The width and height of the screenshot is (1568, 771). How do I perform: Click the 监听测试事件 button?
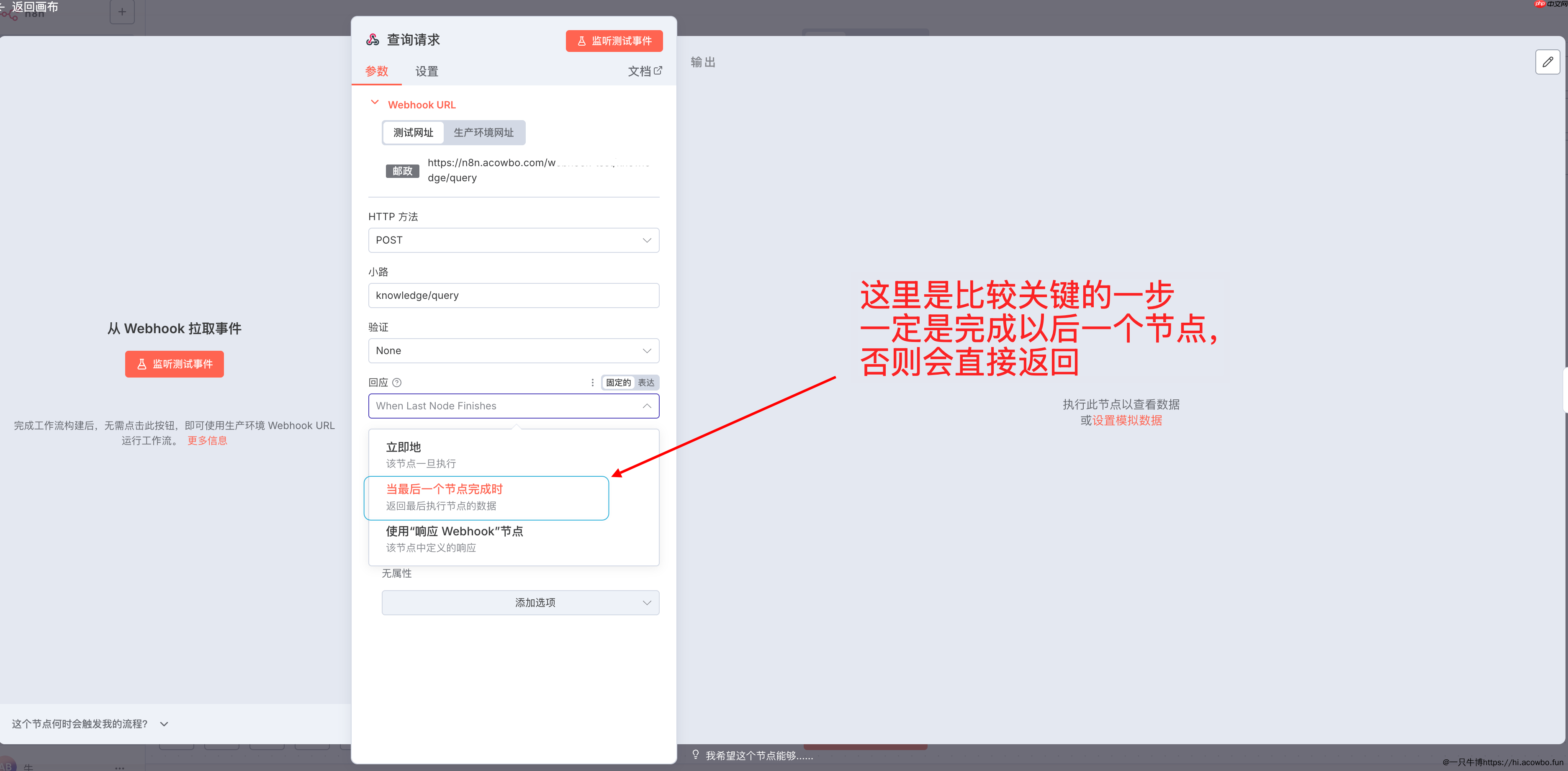click(614, 41)
